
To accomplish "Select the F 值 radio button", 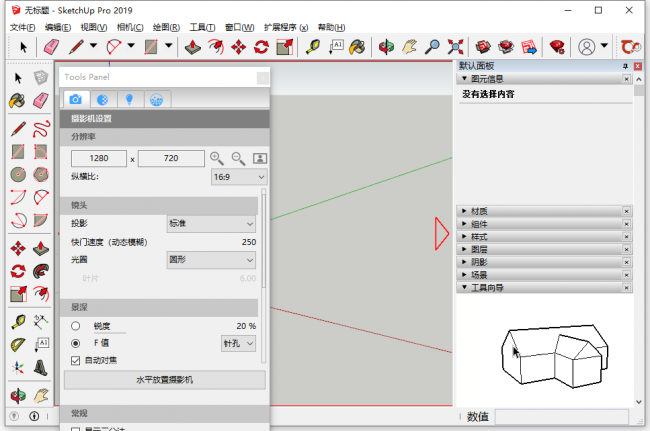I will [x=76, y=343].
